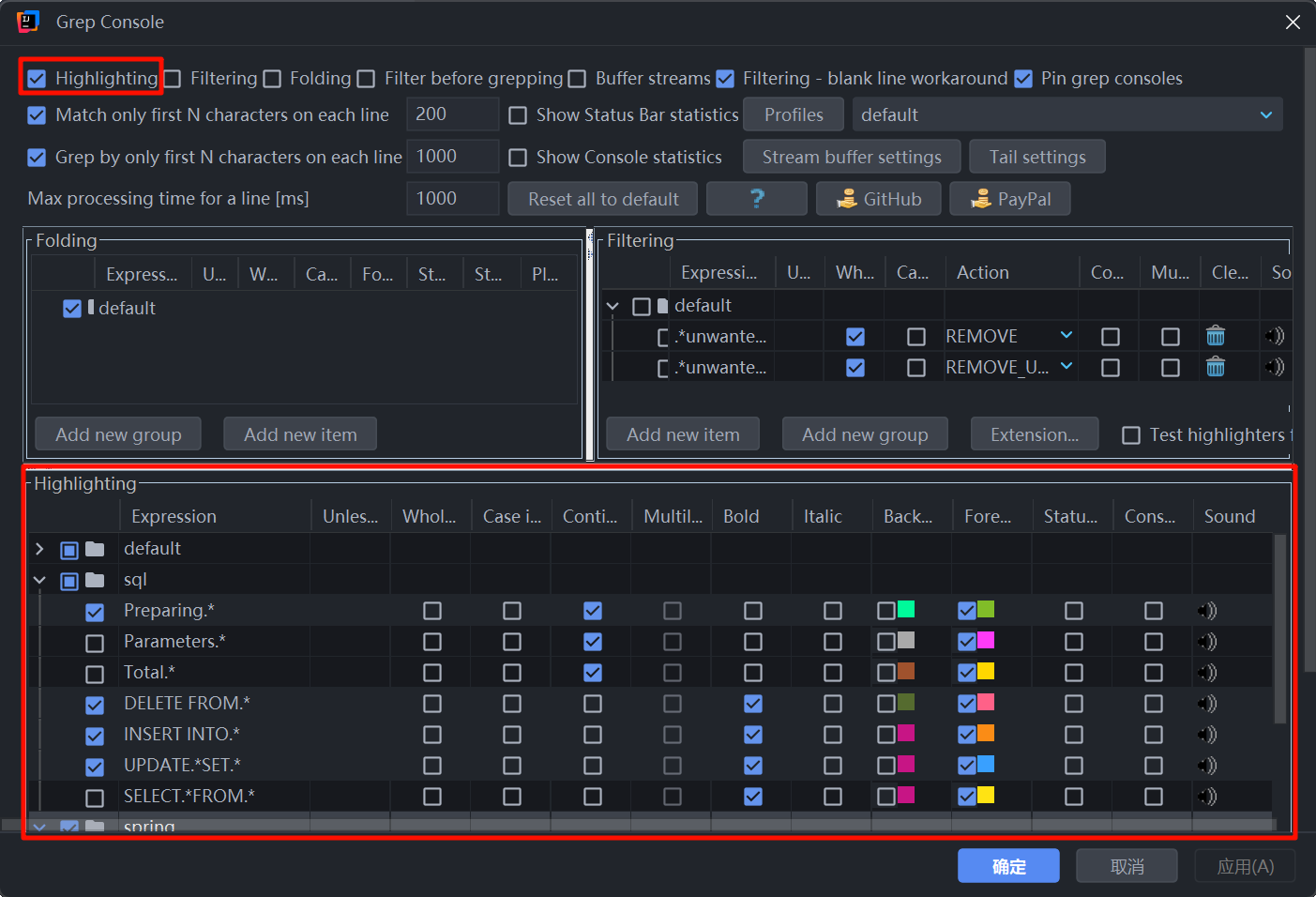1316x897 pixels.
Task: Click the speaker icon on the Preparing.* row
Action: (1206, 610)
